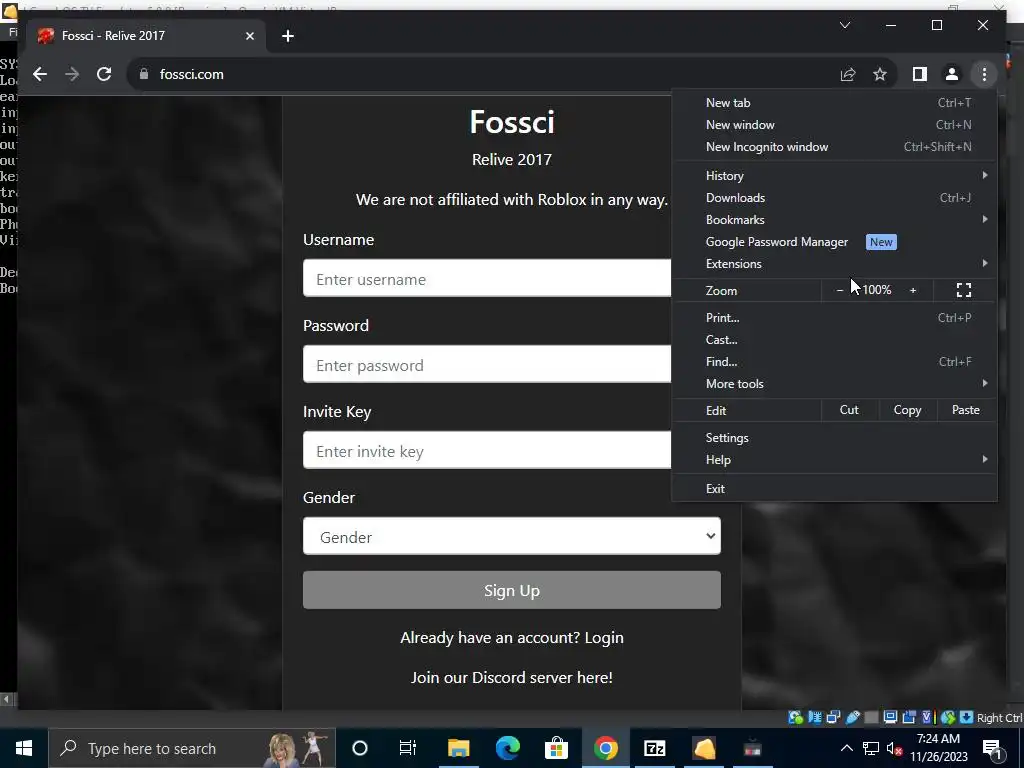Screen dimensions: 1024x768
Task: Follow the Join our Discord server link
Action: 512,678
